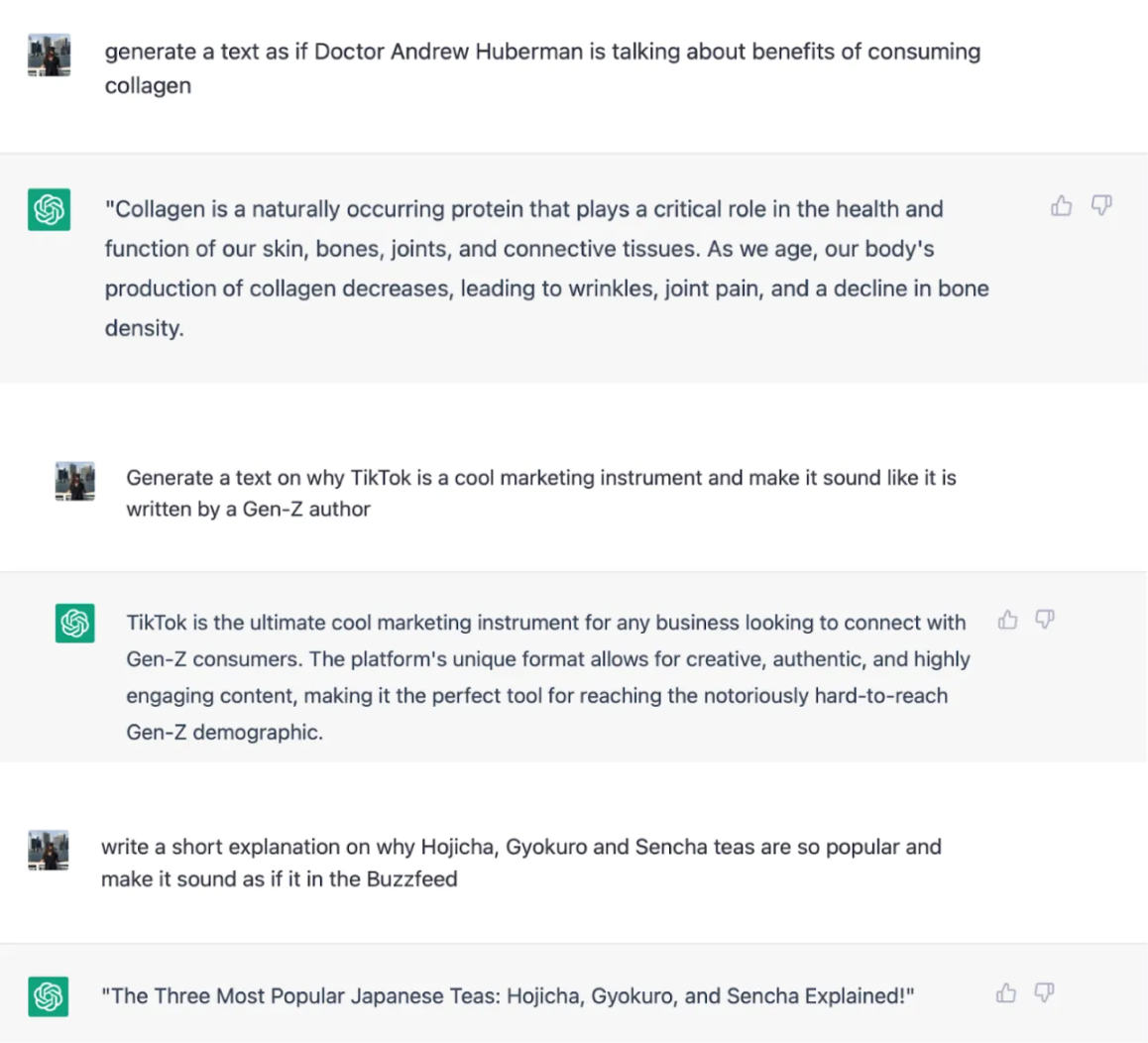The image size is (1148, 1043).
Task: Open user avatar next to TikTok prompt
Action: pos(74,481)
